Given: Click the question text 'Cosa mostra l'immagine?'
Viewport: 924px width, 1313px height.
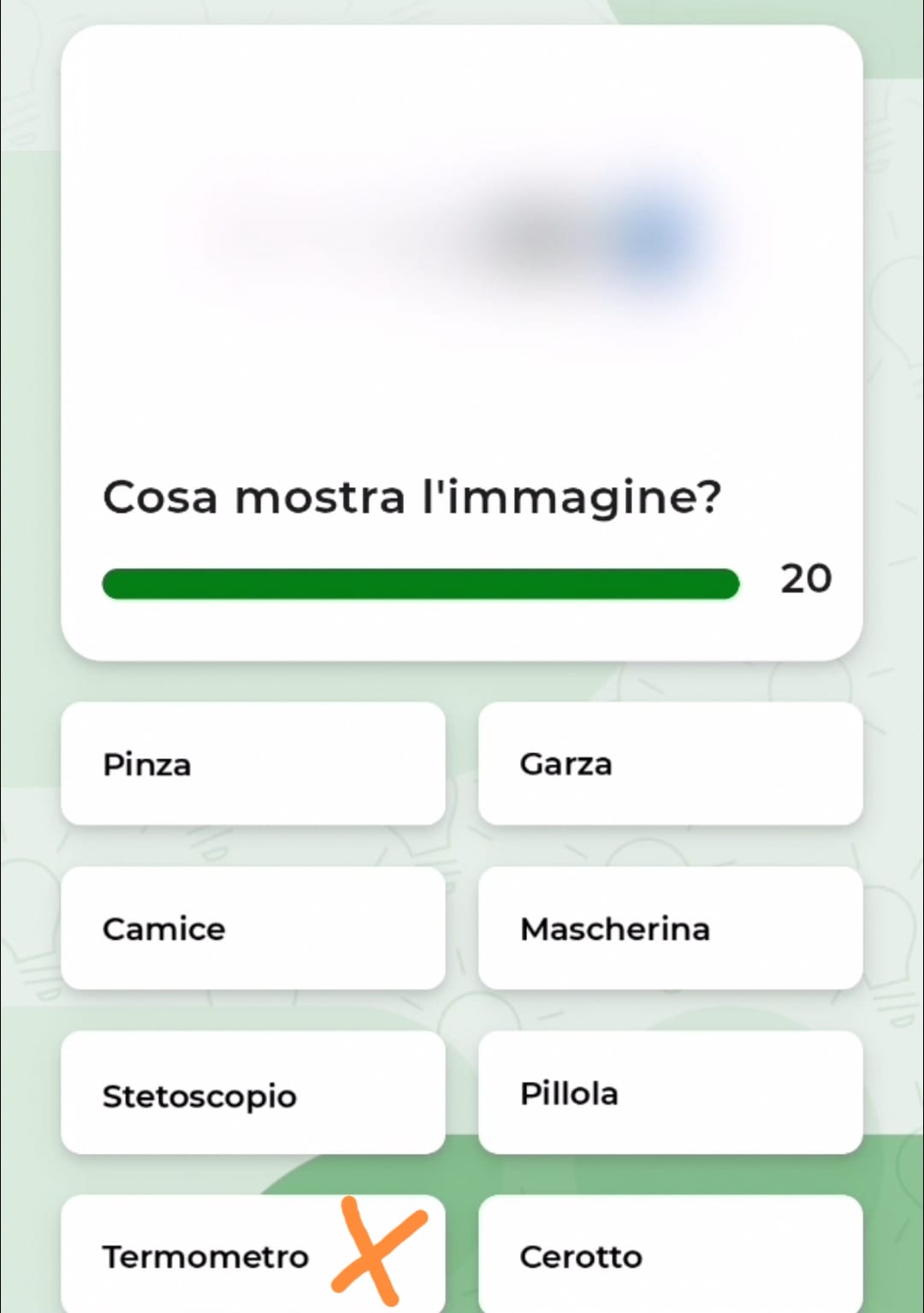Looking at the screenshot, I should click(412, 497).
